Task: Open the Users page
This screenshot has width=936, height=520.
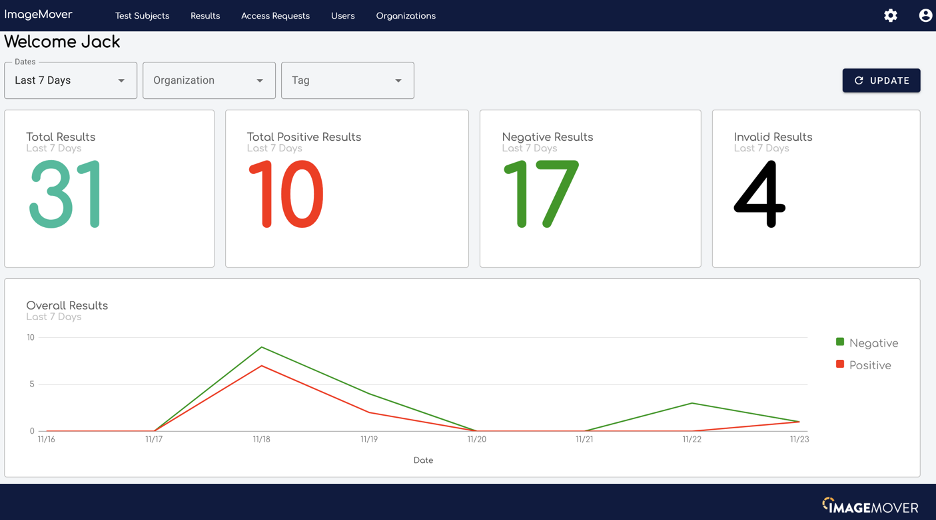Action: point(343,16)
